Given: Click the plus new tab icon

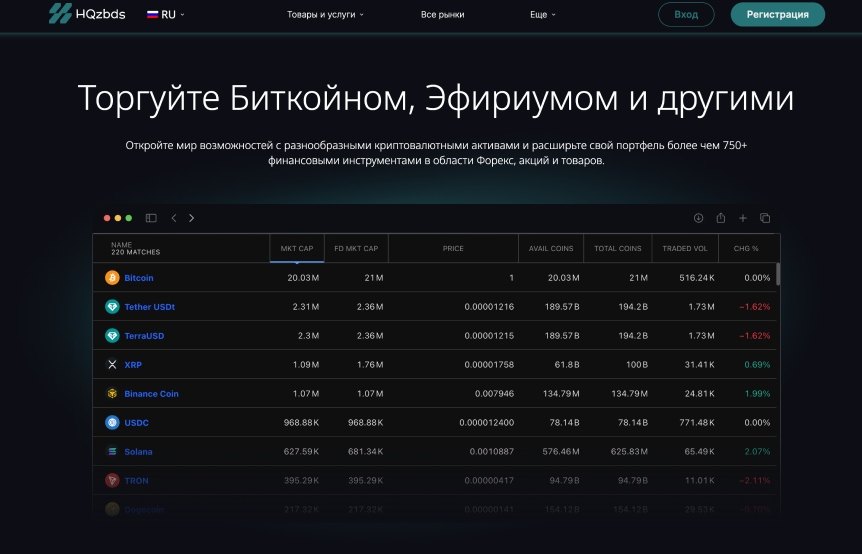Looking at the screenshot, I should 743,218.
